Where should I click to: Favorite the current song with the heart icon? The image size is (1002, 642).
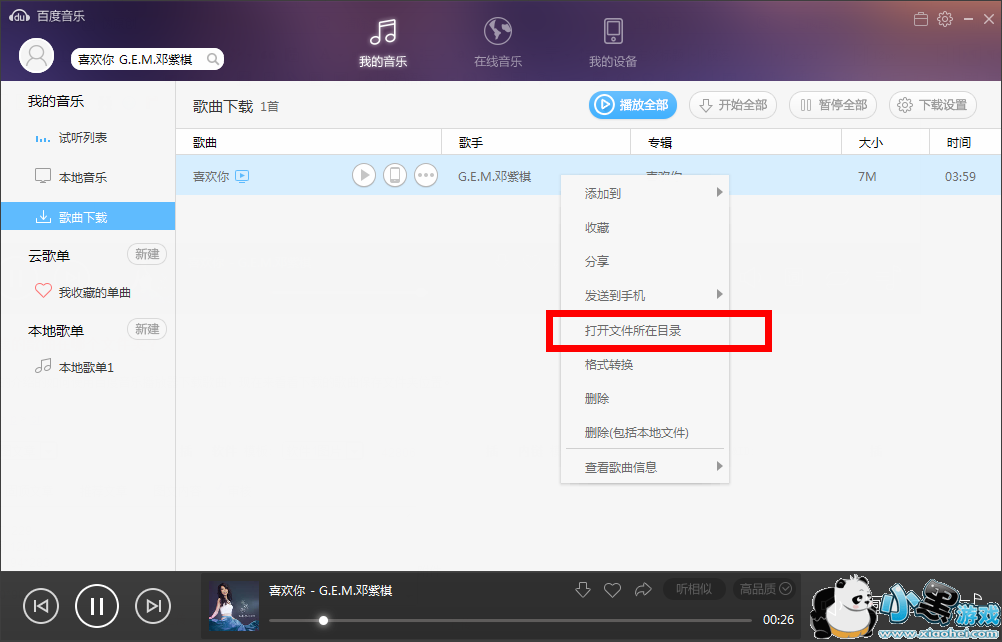(x=613, y=590)
